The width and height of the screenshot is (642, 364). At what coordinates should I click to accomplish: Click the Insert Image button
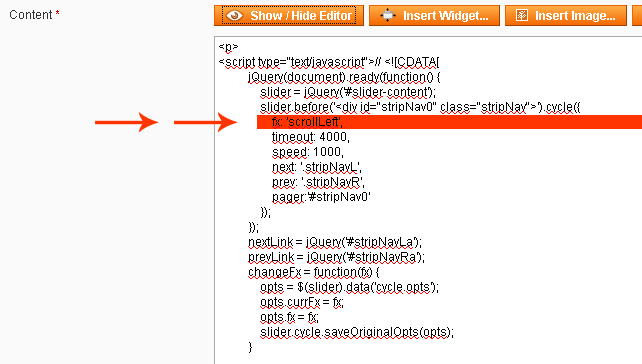coord(566,16)
